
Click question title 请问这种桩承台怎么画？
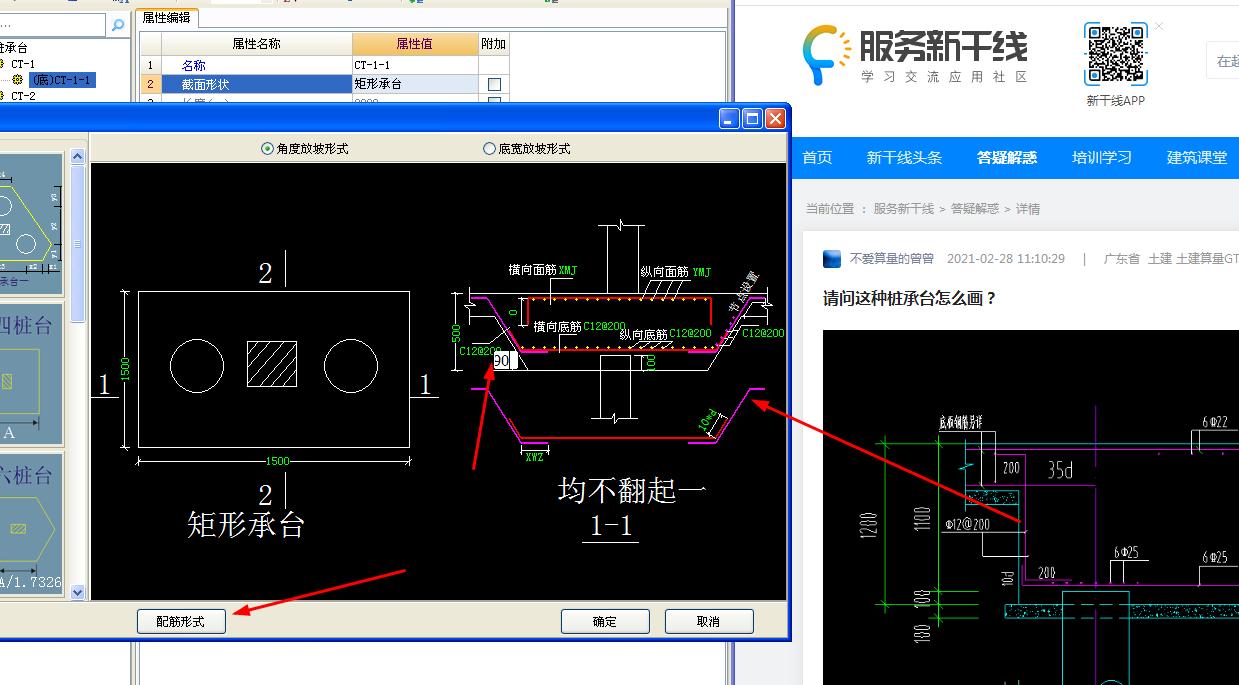click(x=910, y=298)
